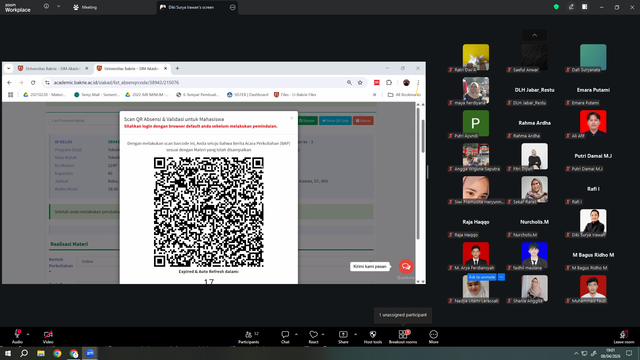Toggle the Audio microphone in Zoom toolbar
Image resolution: width=640 pixels, height=360 pixels.
[x=17, y=336]
